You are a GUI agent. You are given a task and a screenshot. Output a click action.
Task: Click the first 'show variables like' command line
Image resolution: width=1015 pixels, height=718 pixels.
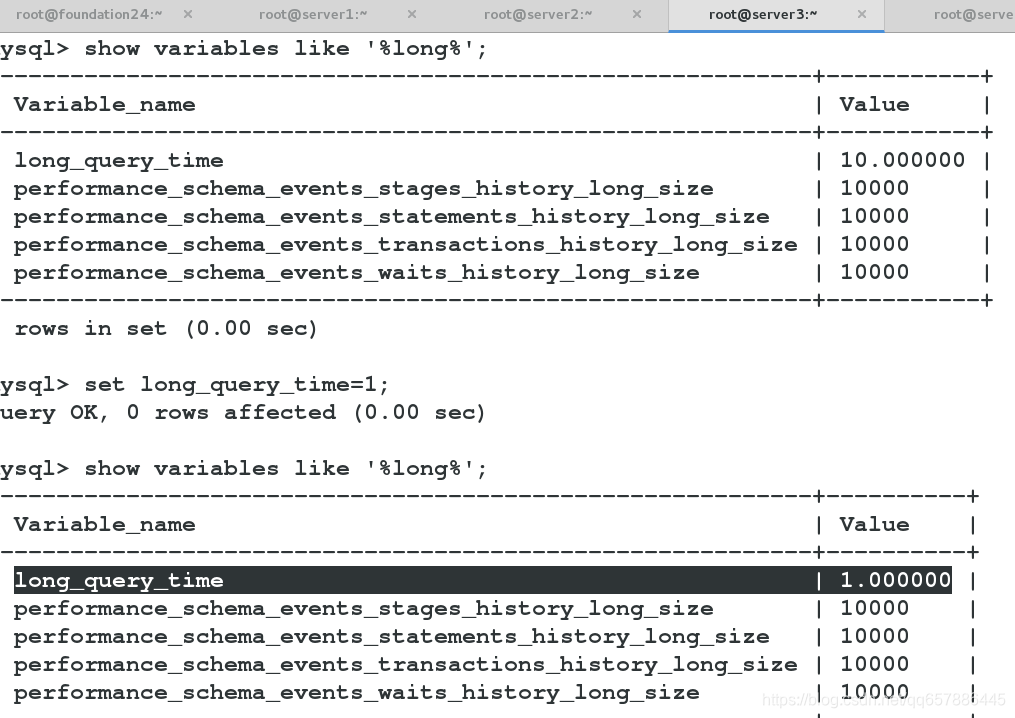point(243,49)
